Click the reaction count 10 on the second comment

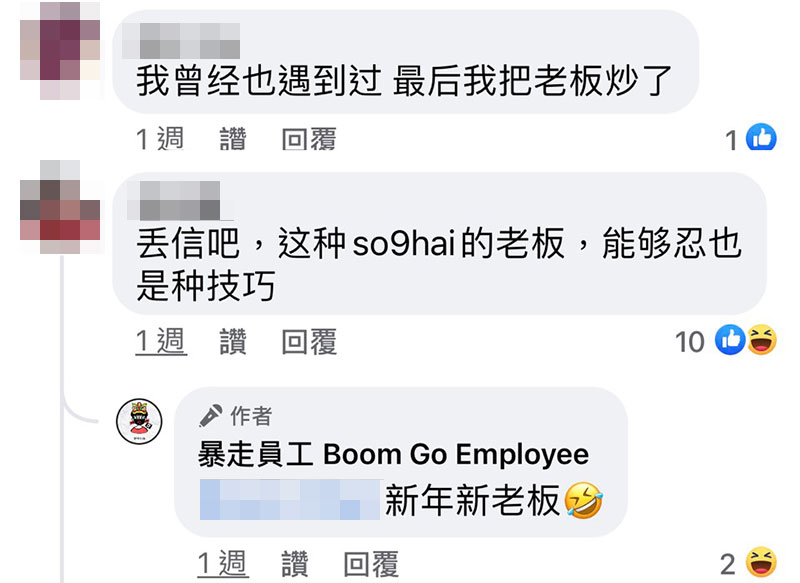[x=689, y=342]
